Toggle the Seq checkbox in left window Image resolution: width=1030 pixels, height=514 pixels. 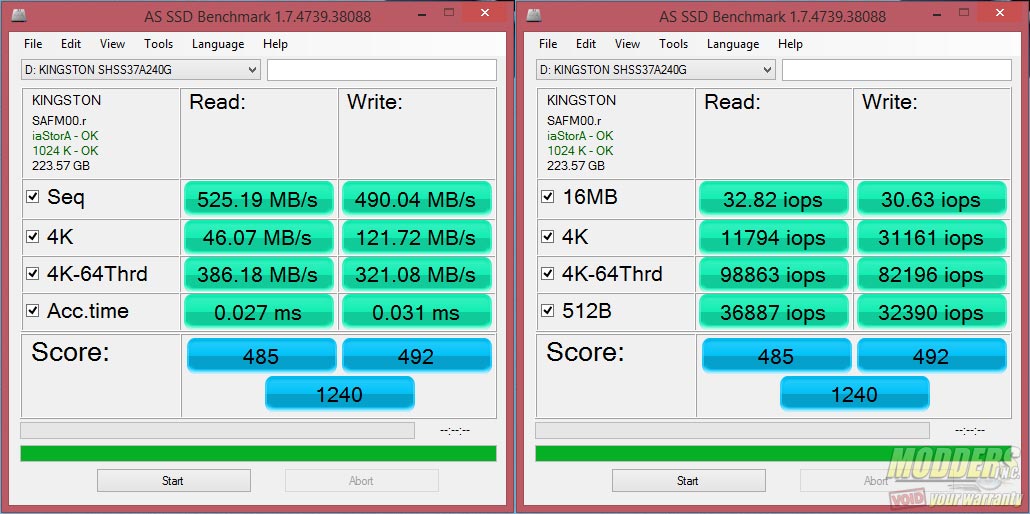pos(33,197)
